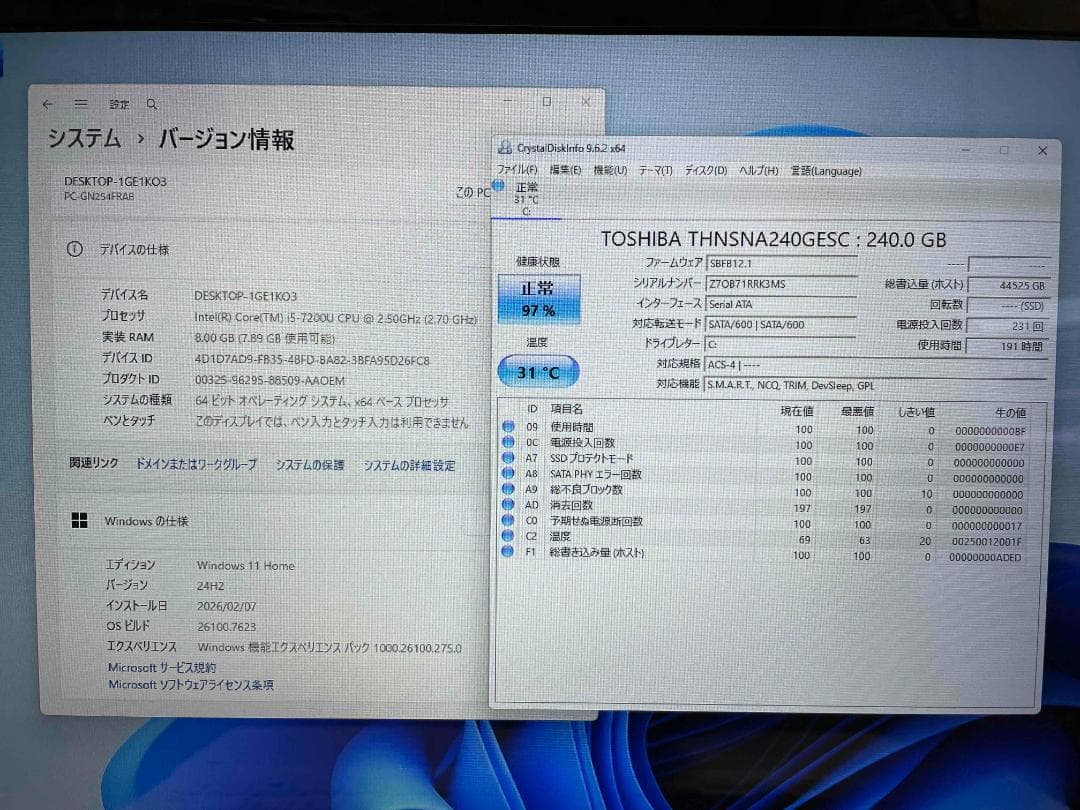
Task: Click the back arrow in Settings
Action: tap(48, 103)
